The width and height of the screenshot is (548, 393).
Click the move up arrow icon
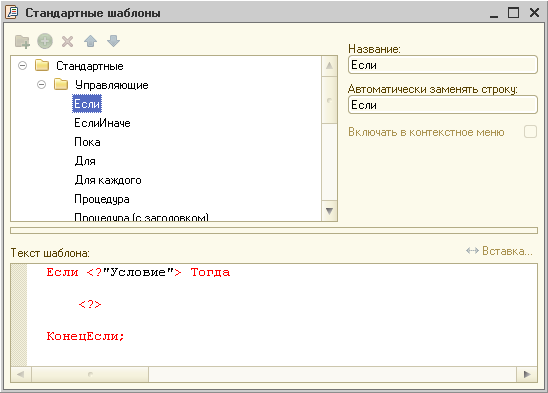[91, 41]
